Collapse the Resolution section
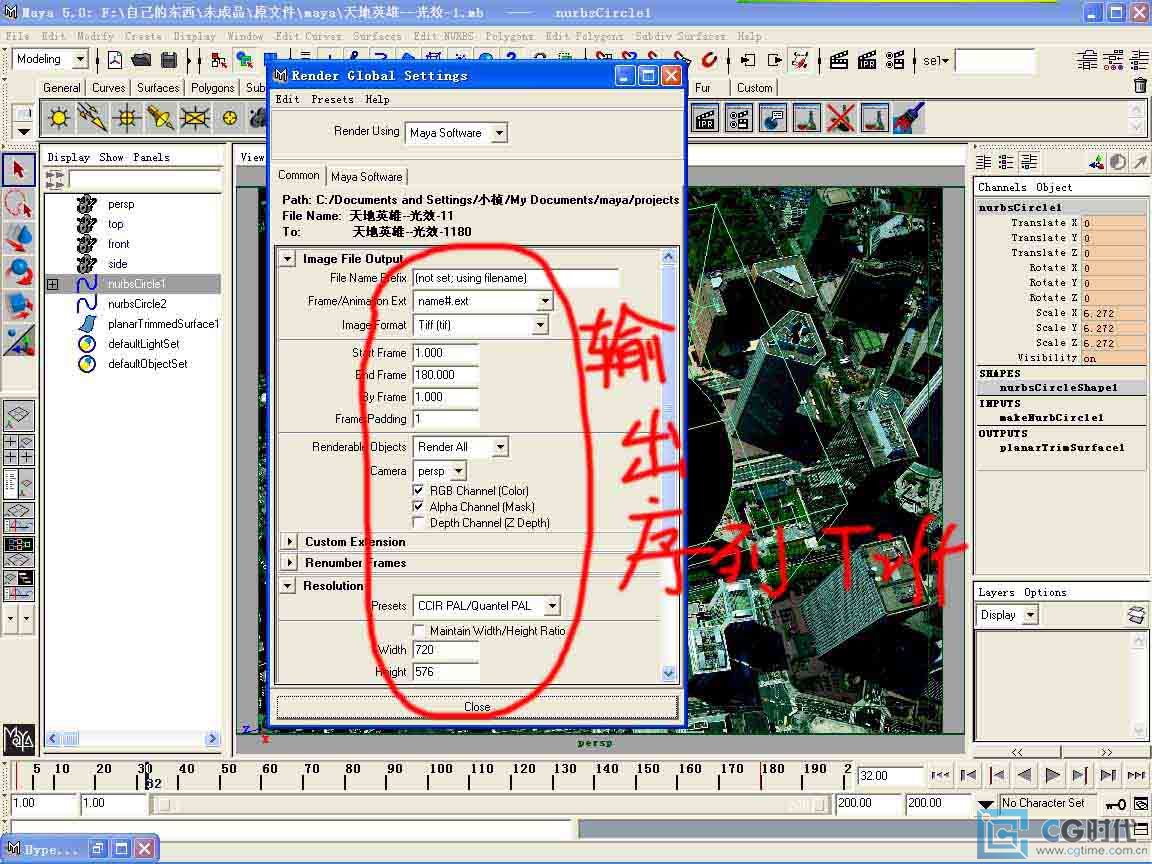Image resolution: width=1152 pixels, height=864 pixels. 287,586
